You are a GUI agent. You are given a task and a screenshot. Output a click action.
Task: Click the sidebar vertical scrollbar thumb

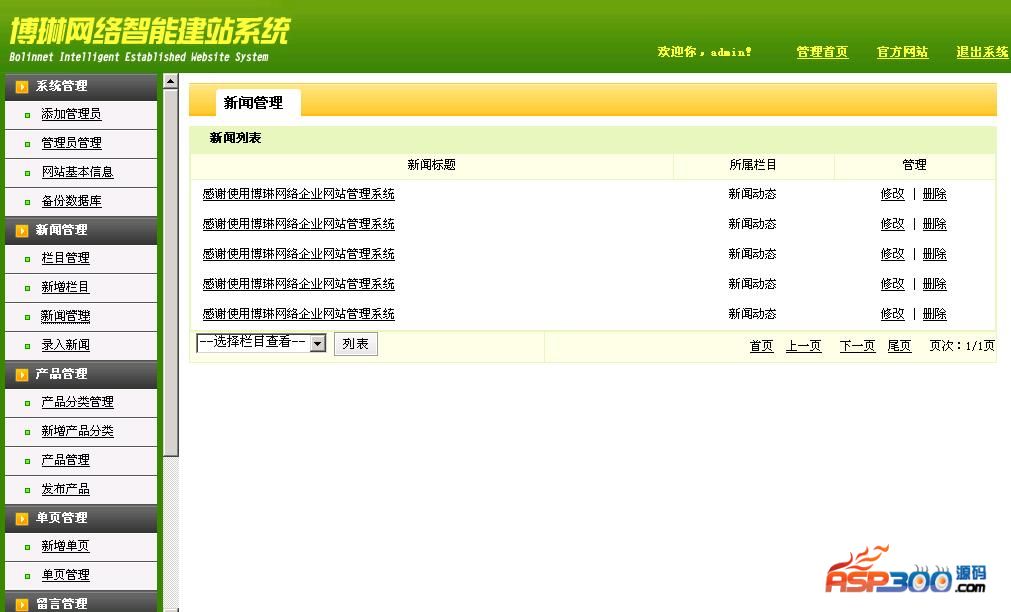tap(170, 273)
